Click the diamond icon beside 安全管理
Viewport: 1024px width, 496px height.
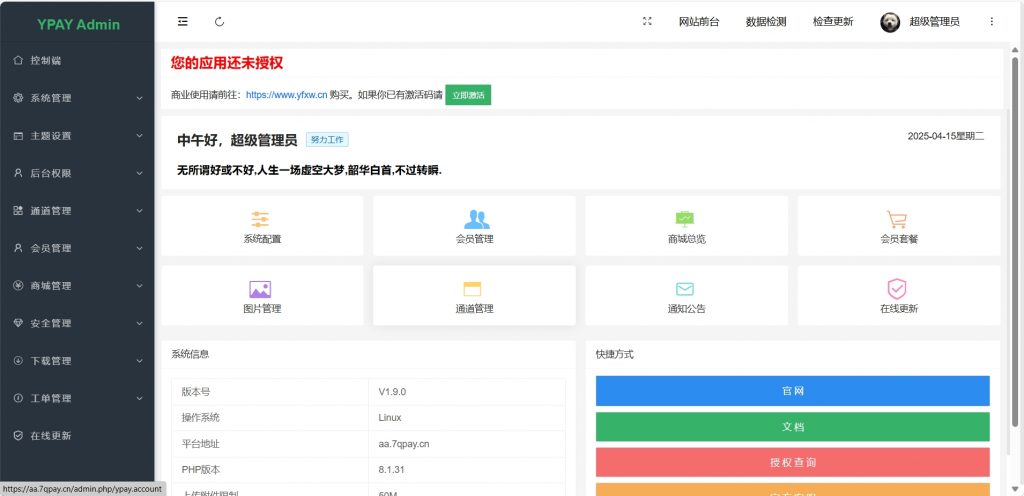(x=18, y=323)
